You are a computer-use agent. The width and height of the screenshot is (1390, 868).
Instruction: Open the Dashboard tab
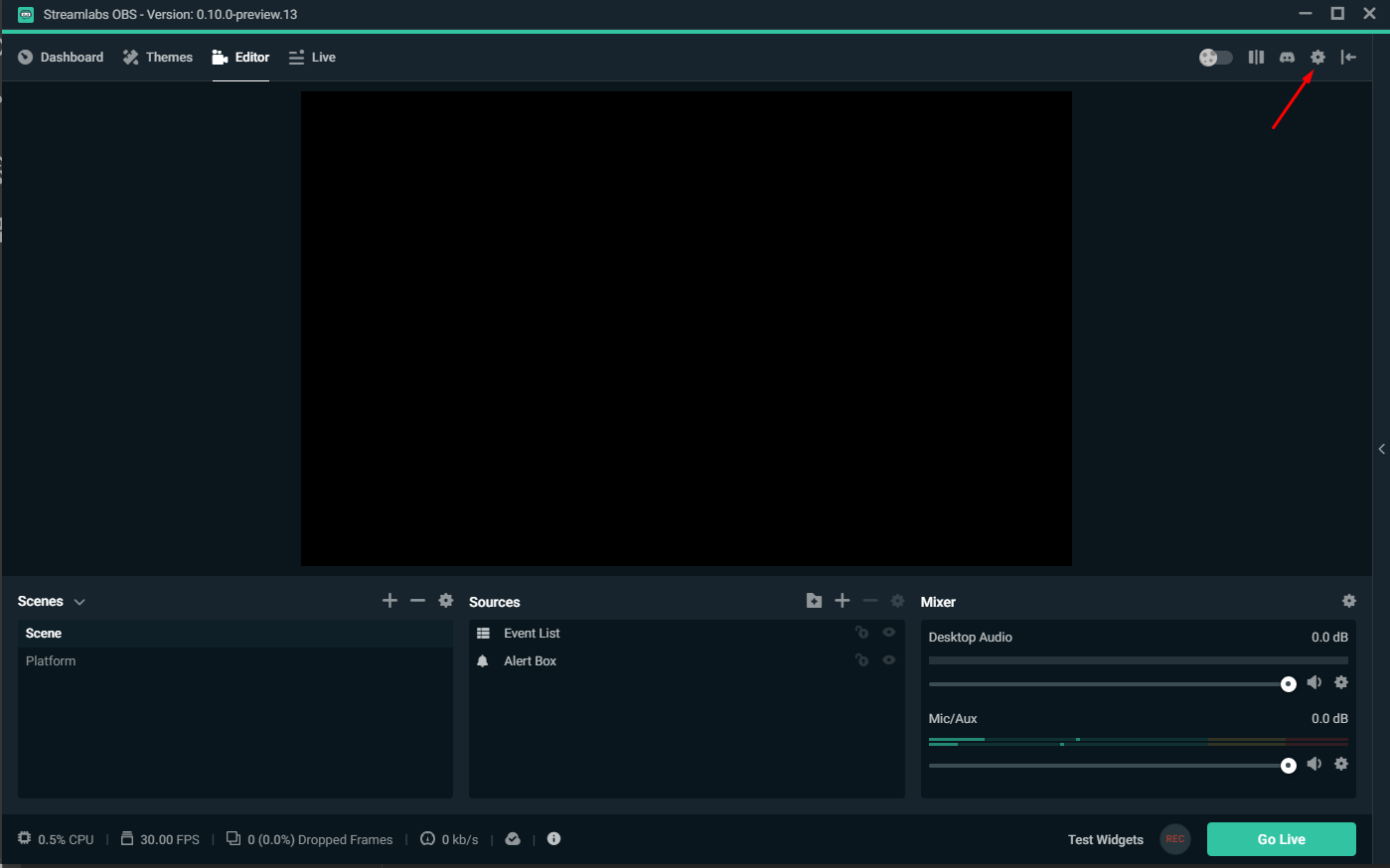(x=61, y=58)
